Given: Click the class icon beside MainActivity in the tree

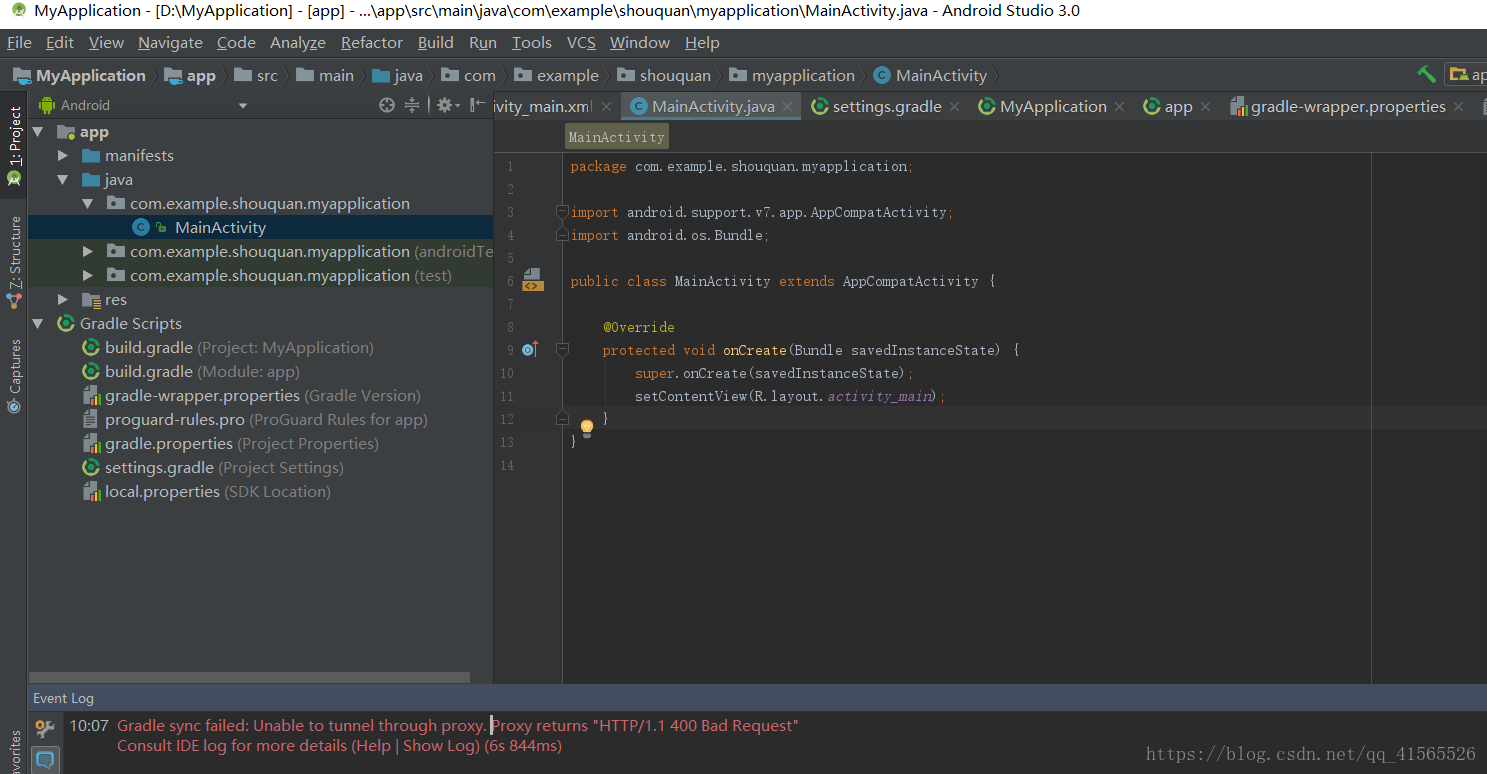Looking at the screenshot, I should [x=141, y=227].
